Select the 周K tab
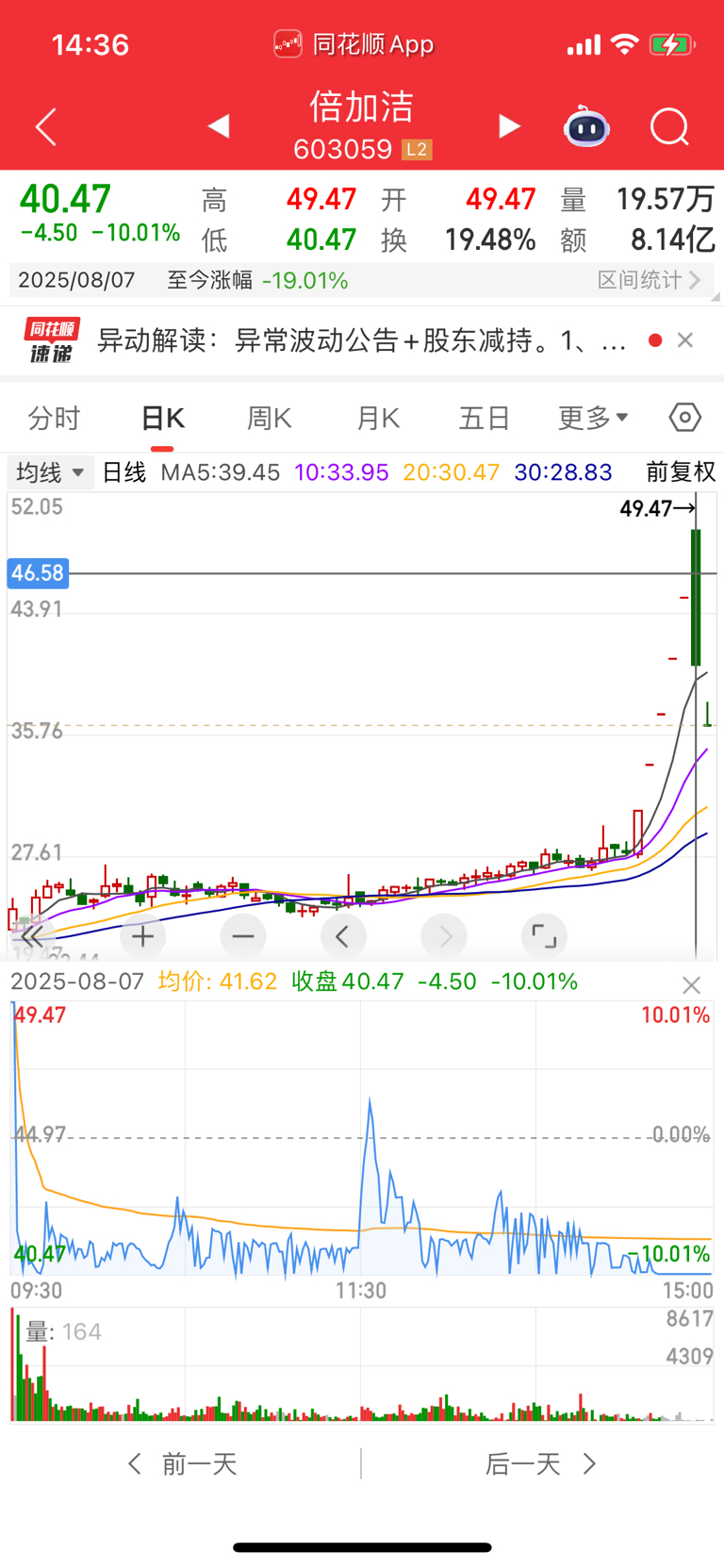724x1568 pixels. coord(270,418)
